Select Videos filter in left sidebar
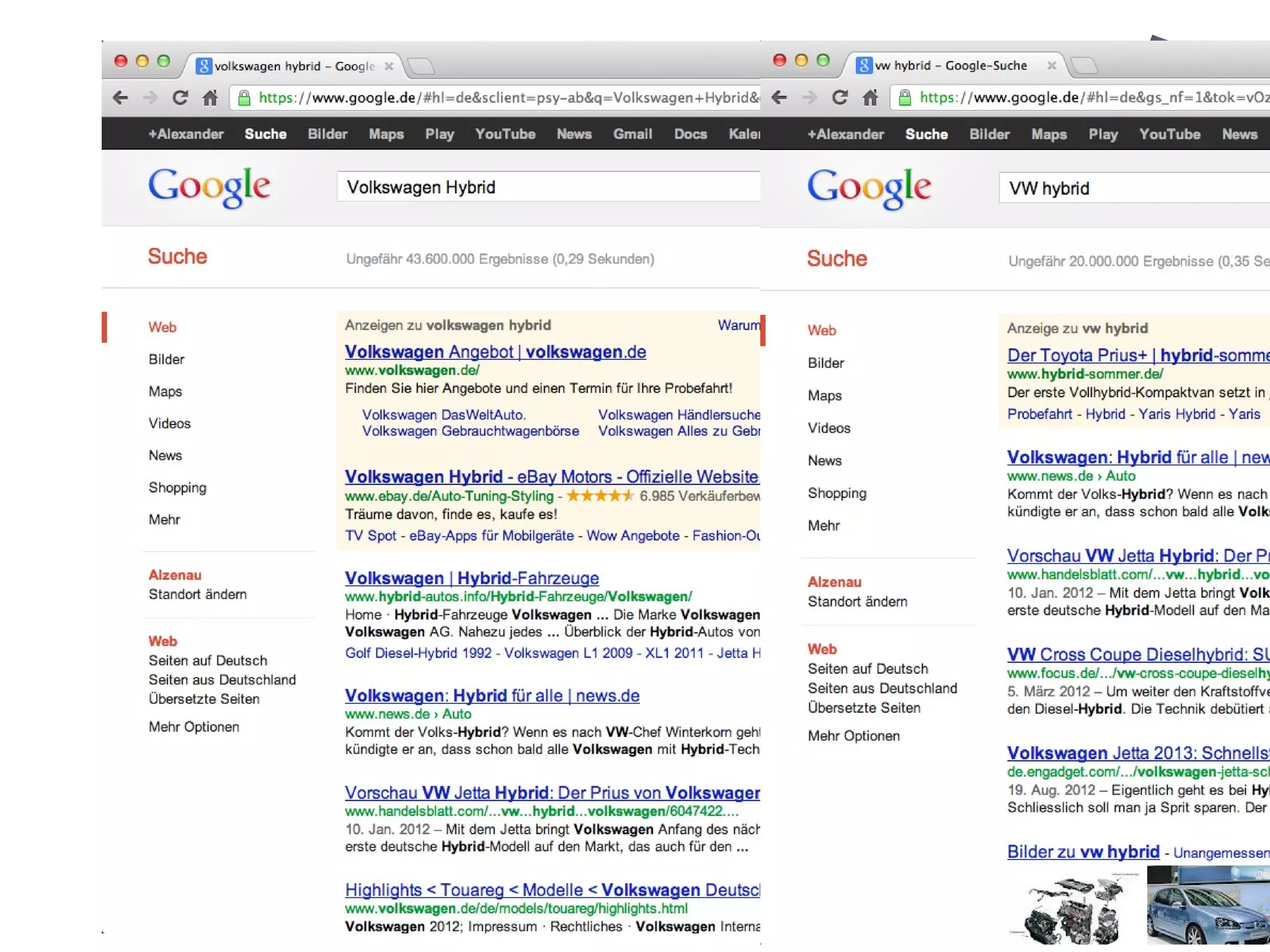 point(169,423)
